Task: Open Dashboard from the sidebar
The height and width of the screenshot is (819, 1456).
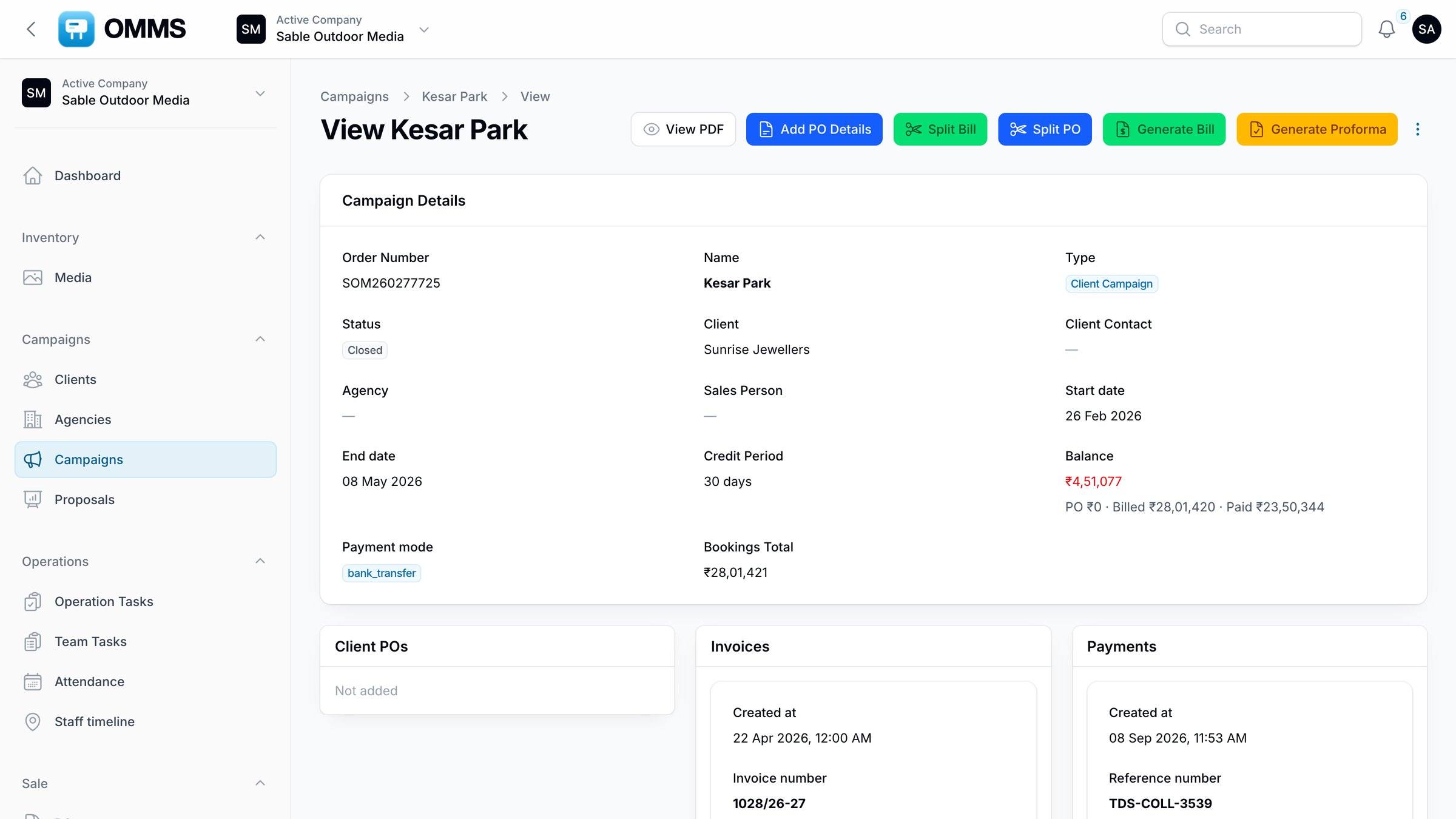Action: (x=146, y=175)
